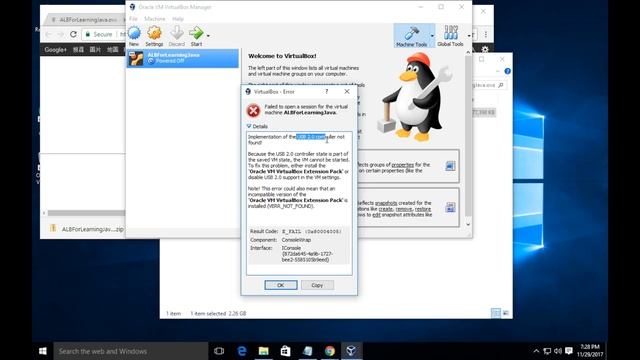Click the volume icon in system tray
This screenshot has width=640, height=360.
pyautogui.click(x=558, y=351)
